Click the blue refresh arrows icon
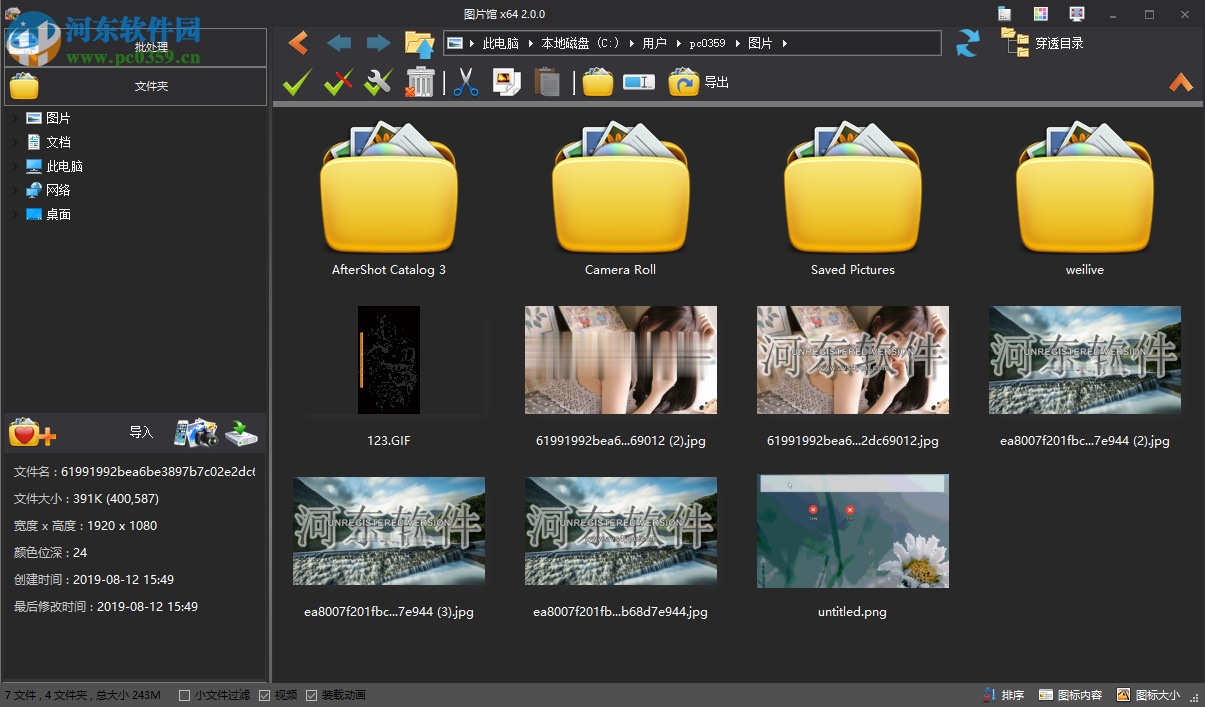The image size is (1205, 707). tap(967, 43)
